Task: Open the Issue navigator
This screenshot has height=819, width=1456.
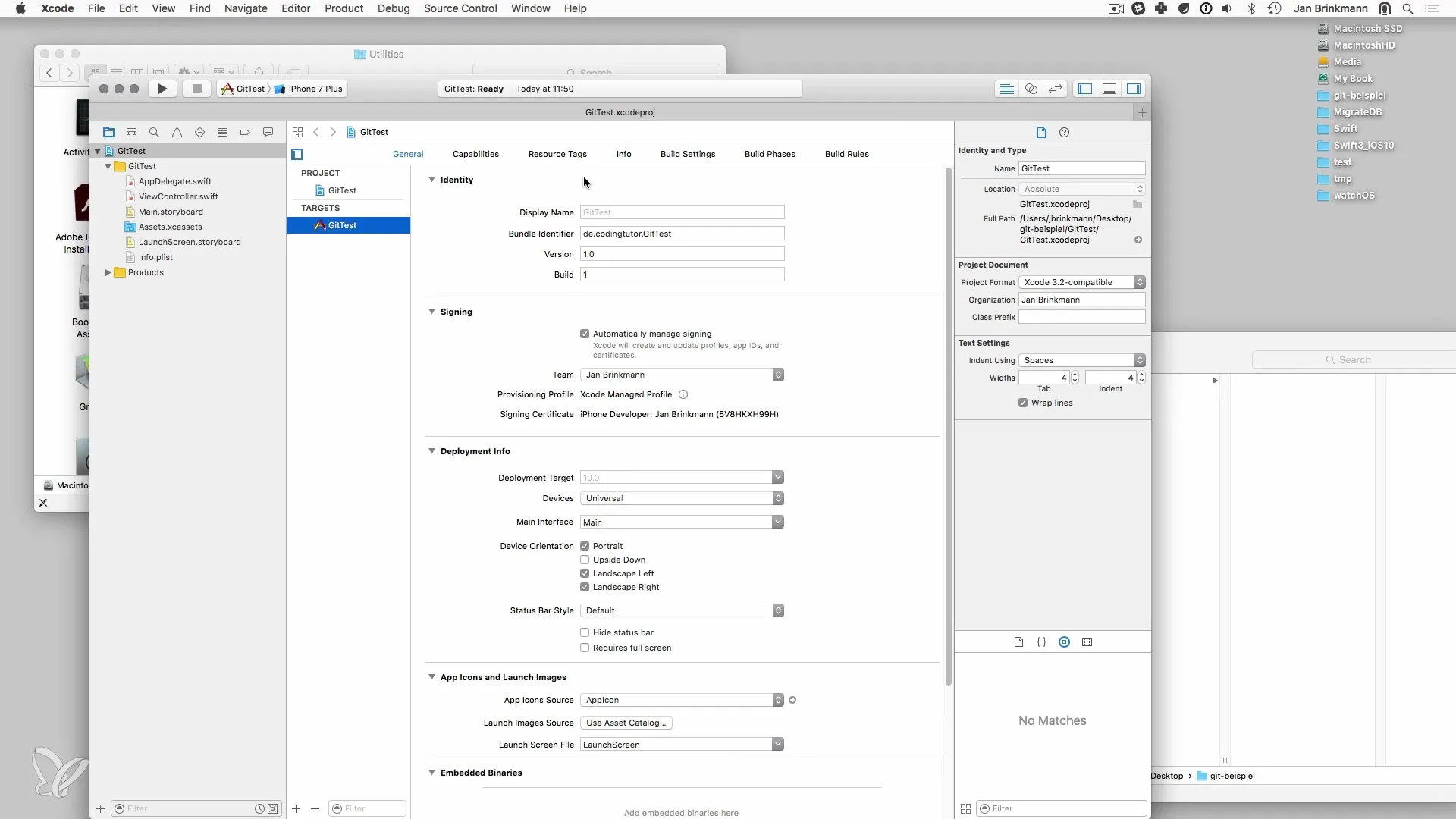Action: pos(177,132)
